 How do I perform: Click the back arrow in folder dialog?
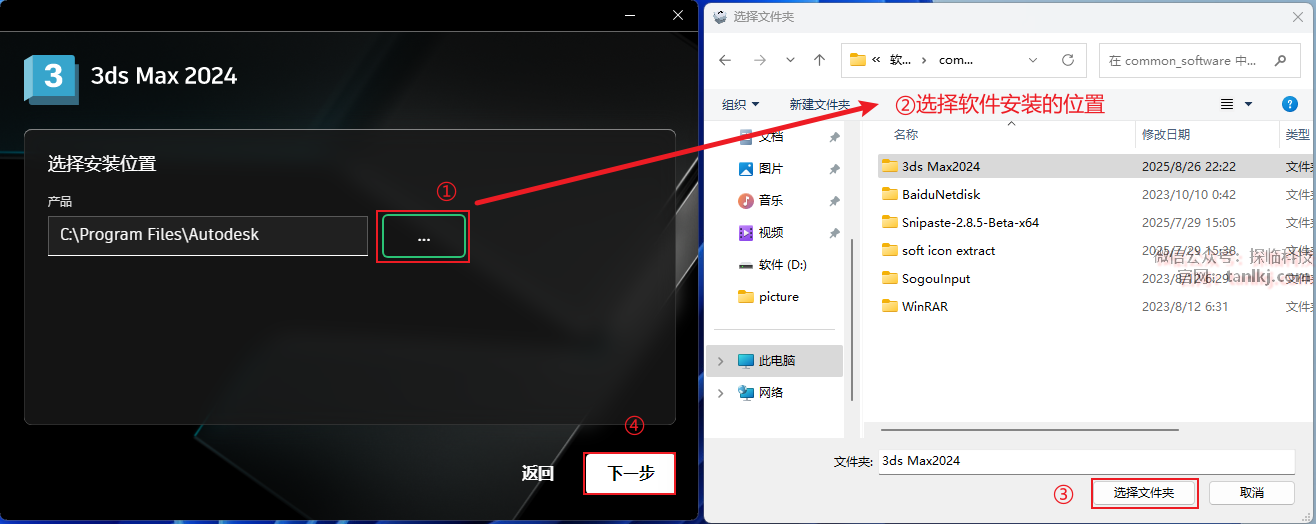coord(725,60)
